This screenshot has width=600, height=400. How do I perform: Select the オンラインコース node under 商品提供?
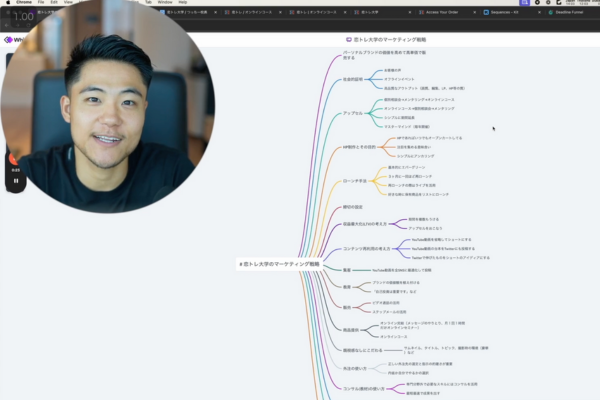pos(393,337)
